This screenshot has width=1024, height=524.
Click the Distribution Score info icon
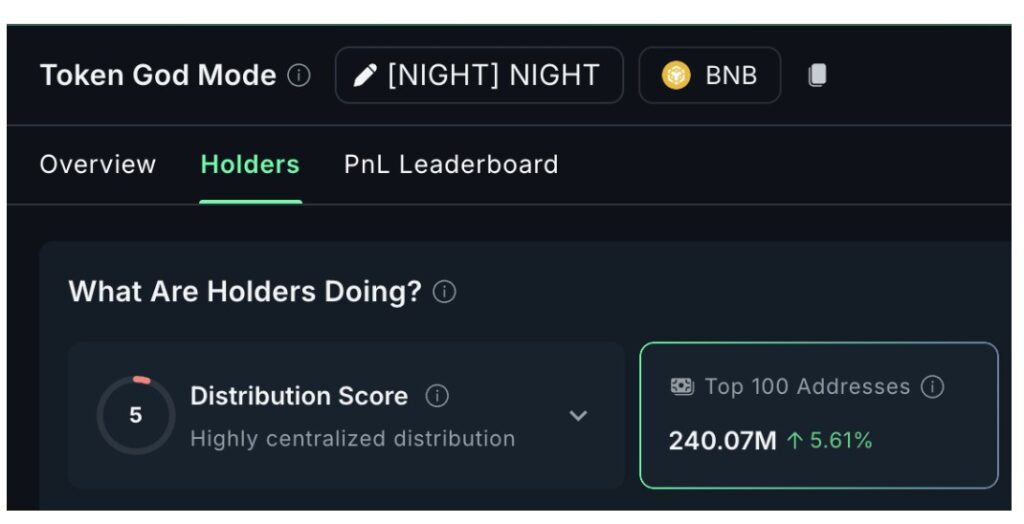(437, 396)
